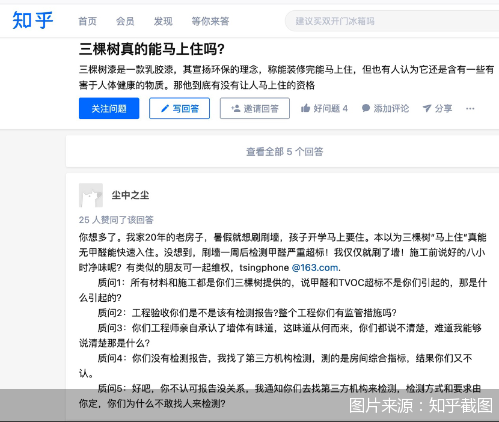The width and height of the screenshot is (499, 422).
Task: Click the 分享 label
Action: tap(443, 108)
